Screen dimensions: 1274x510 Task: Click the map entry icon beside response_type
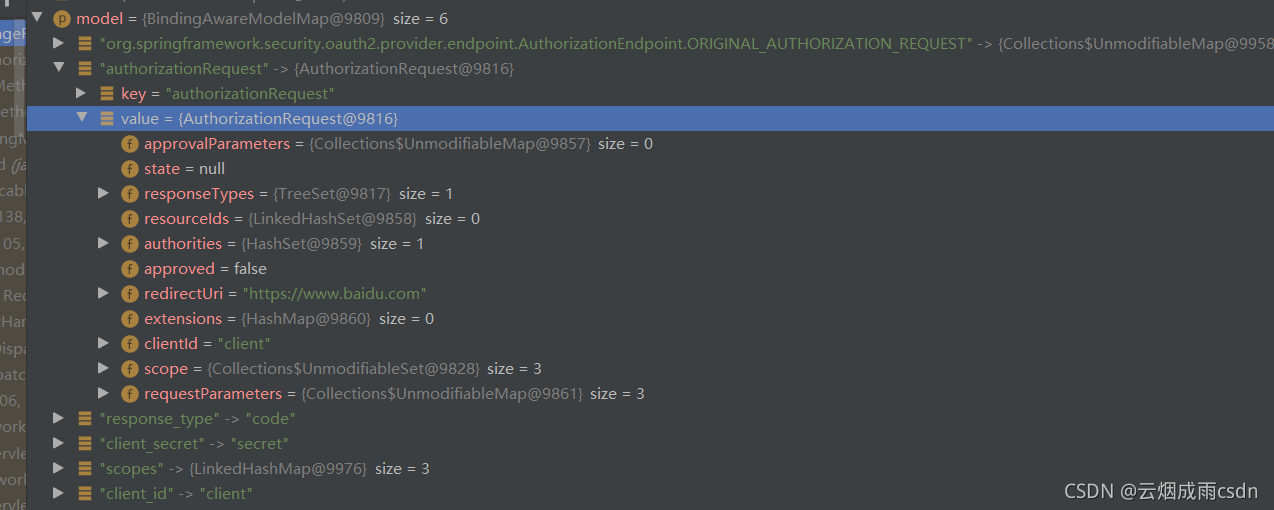pyautogui.click(x=85, y=419)
